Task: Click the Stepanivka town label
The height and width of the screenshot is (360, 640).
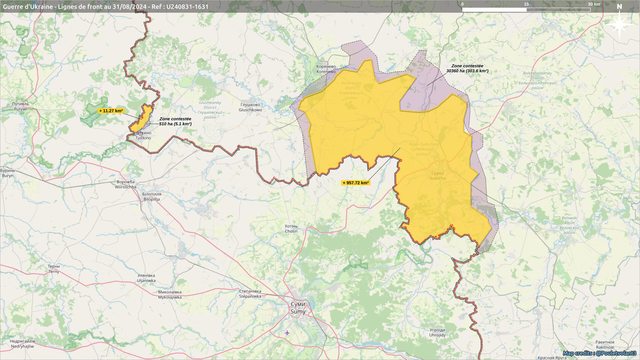Action: [250, 293]
